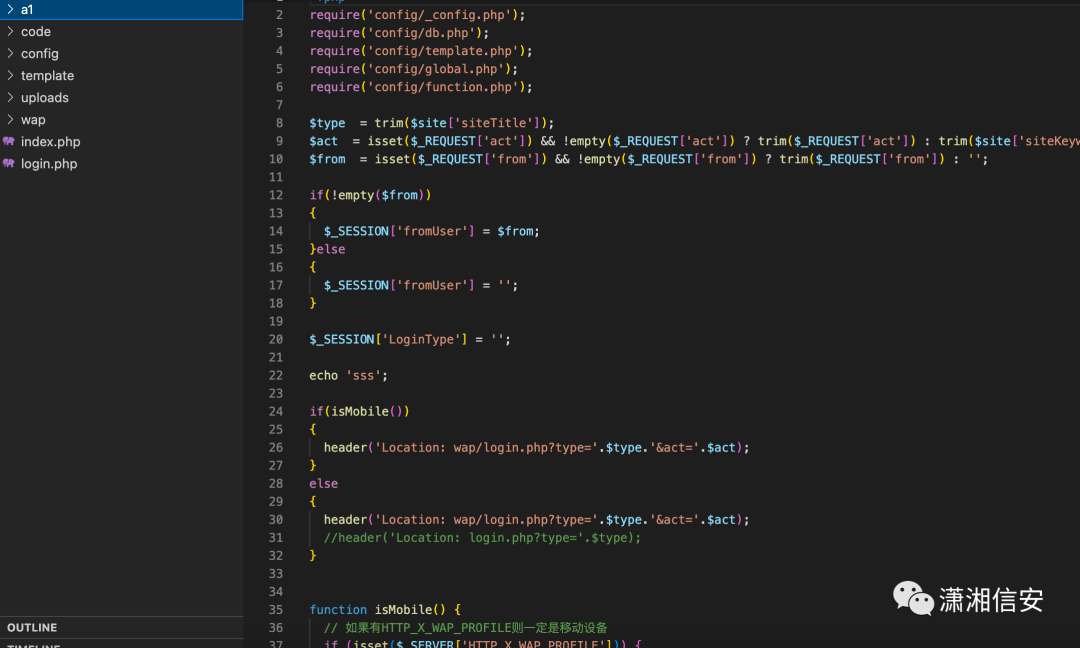Click line number 28 in the gutter
This screenshot has width=1080, height=648.
pyautogui.click(x=276, y=483)
